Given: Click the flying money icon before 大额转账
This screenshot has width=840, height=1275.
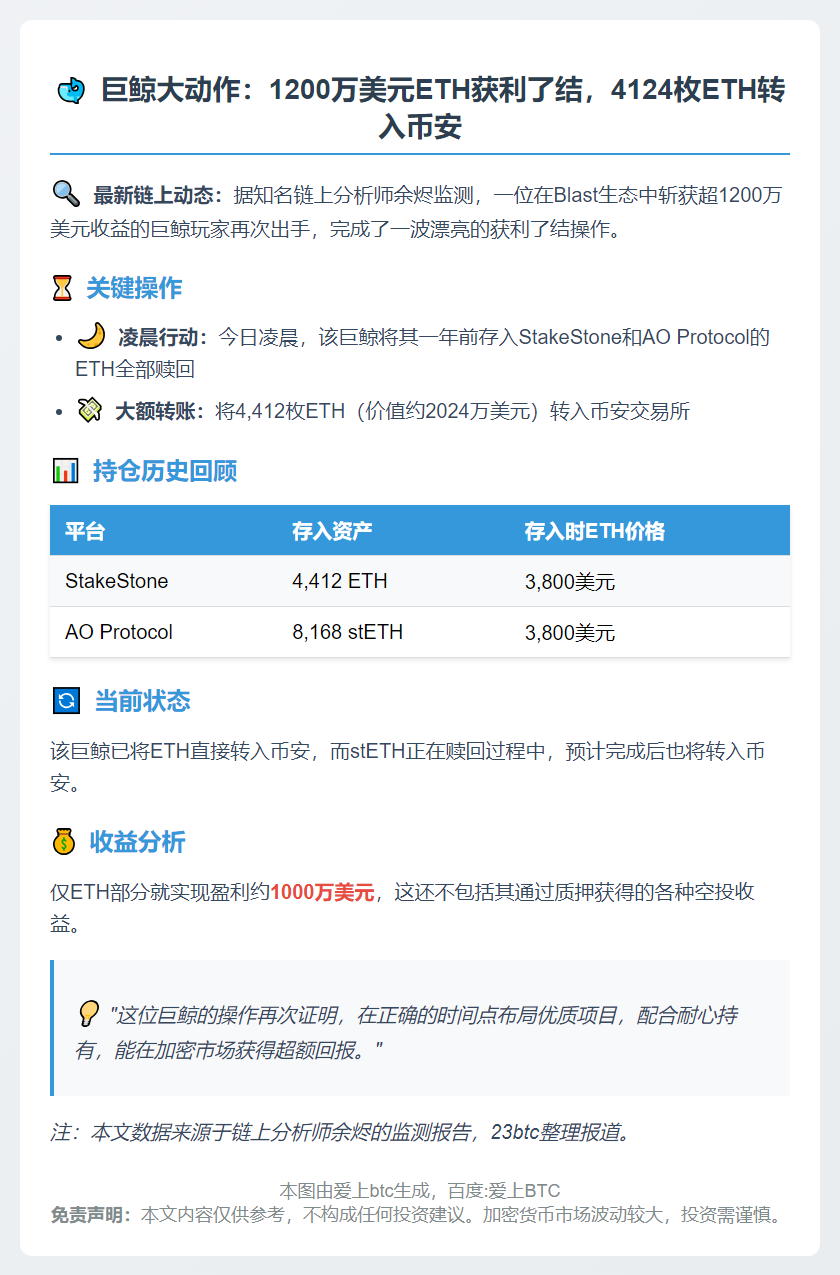Looking at the screenshot, I should click(x=90, y=410).
